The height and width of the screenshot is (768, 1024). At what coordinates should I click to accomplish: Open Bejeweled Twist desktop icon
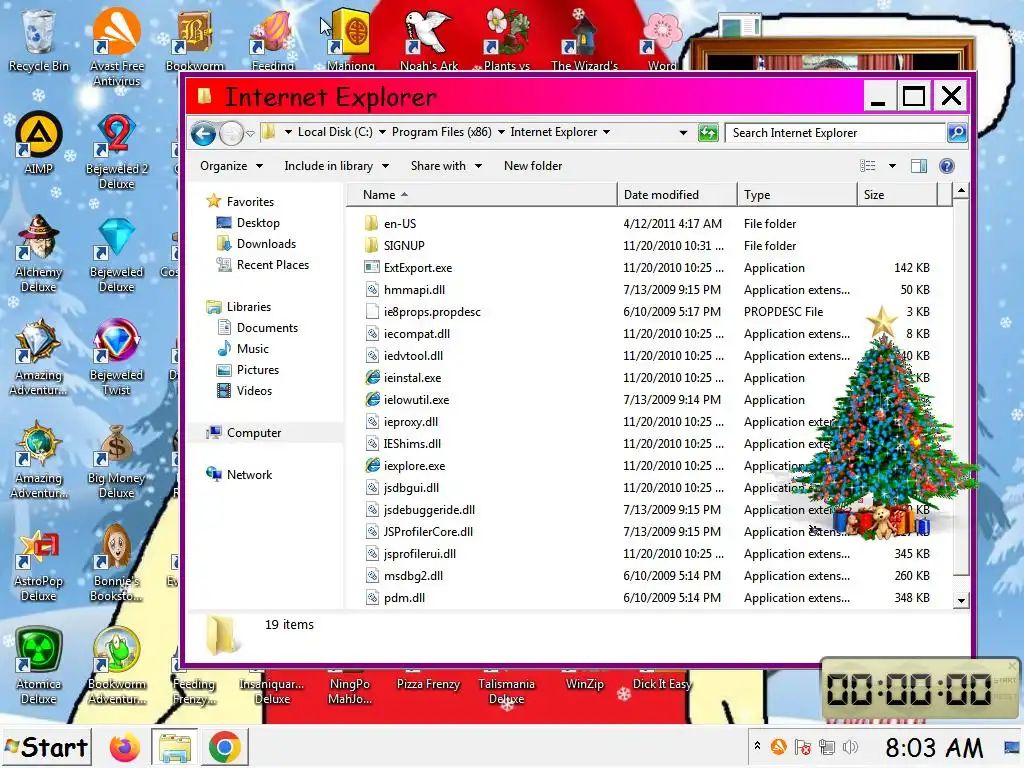(116, 357)
